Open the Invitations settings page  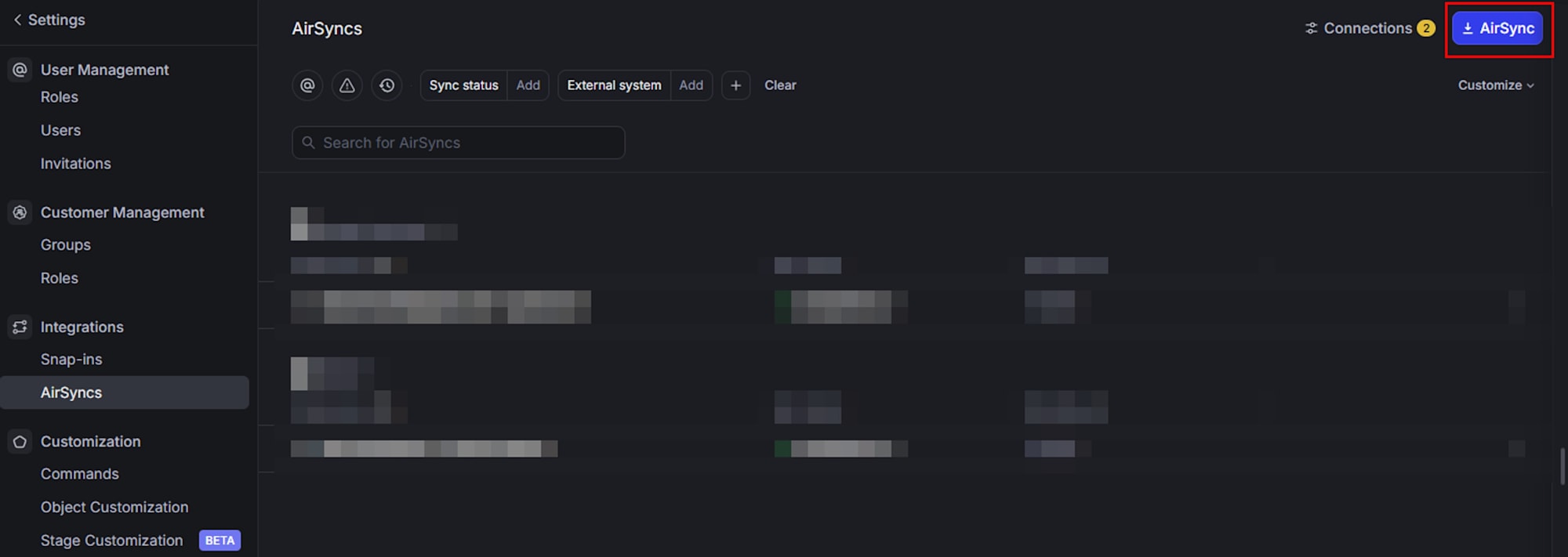[75, 164]
